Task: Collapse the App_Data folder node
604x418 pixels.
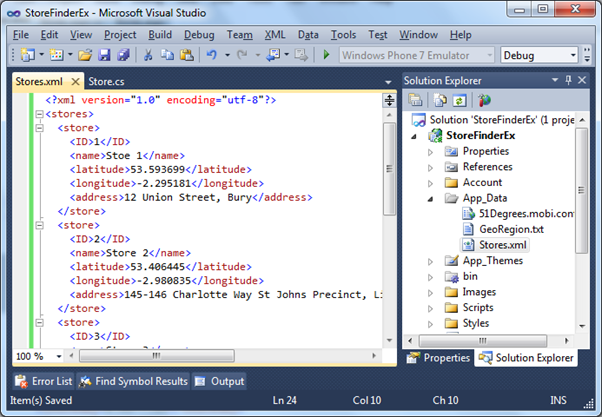Action: (x=430, y=199)
